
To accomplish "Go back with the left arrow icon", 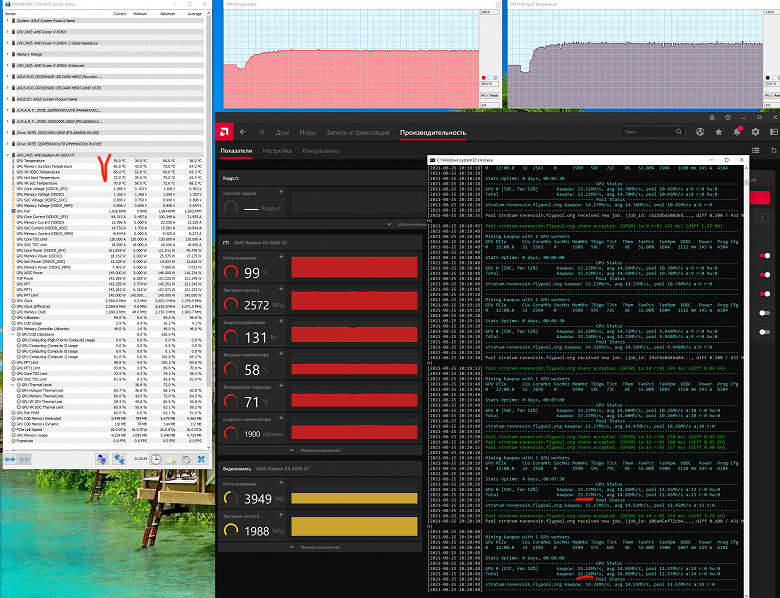I will pos(243,132).
